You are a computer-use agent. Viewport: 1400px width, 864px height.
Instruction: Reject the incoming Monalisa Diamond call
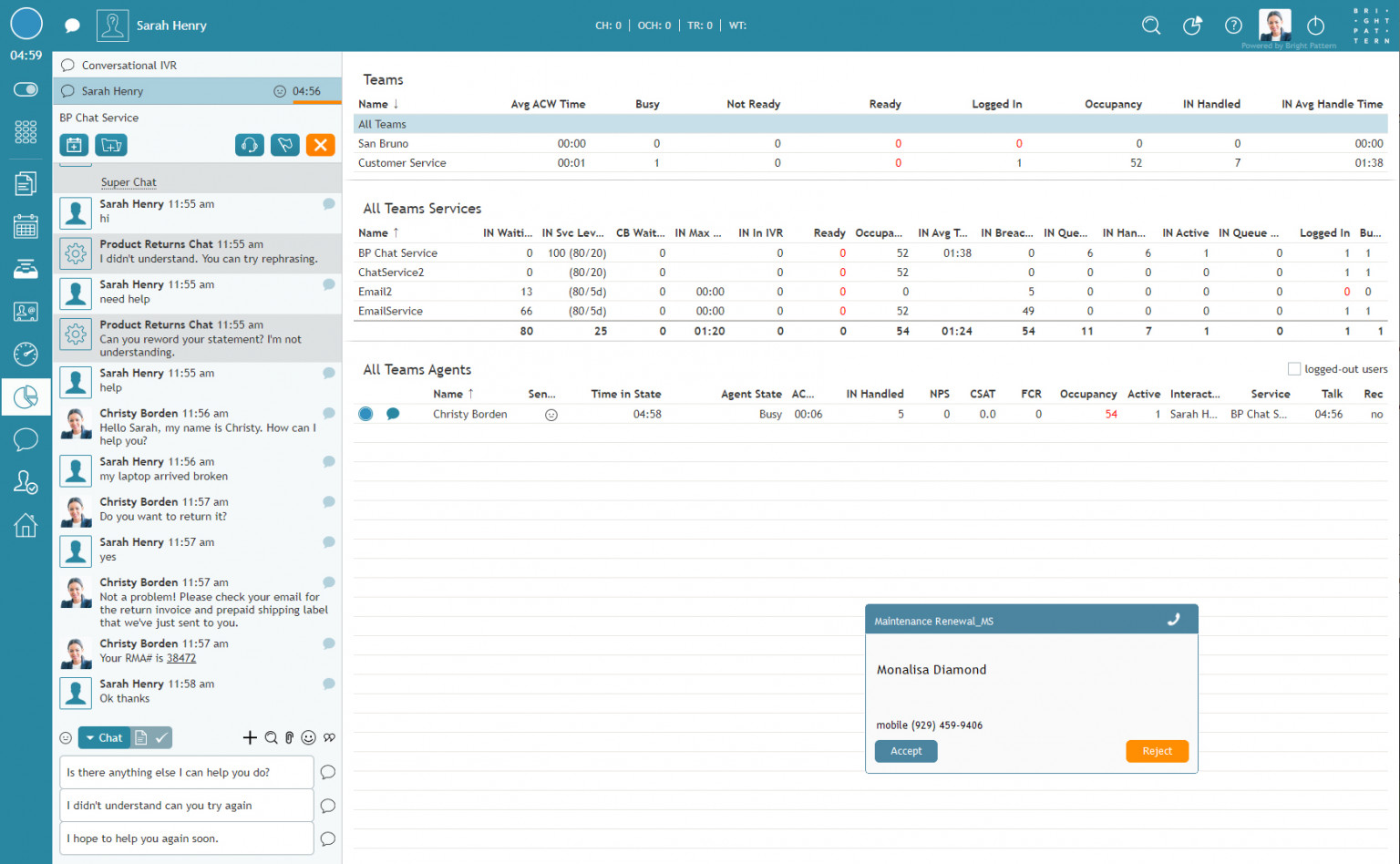coord(1157,751)
